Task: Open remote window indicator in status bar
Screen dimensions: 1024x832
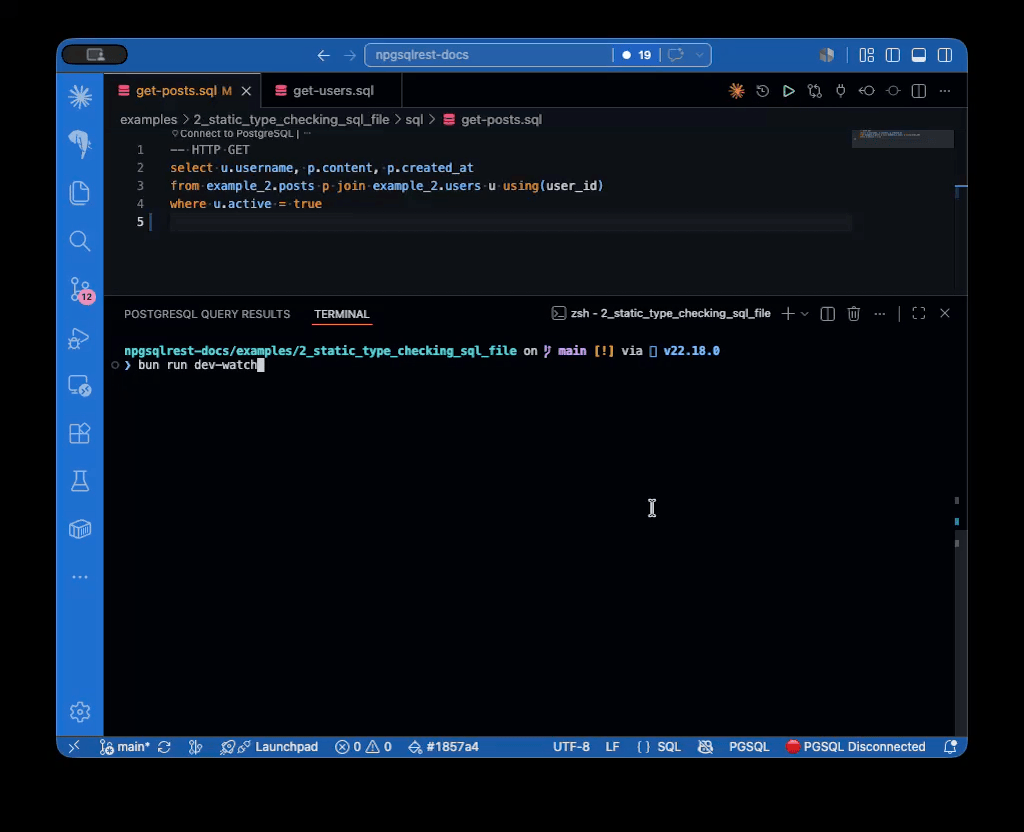Action: (x=74, y=746)
